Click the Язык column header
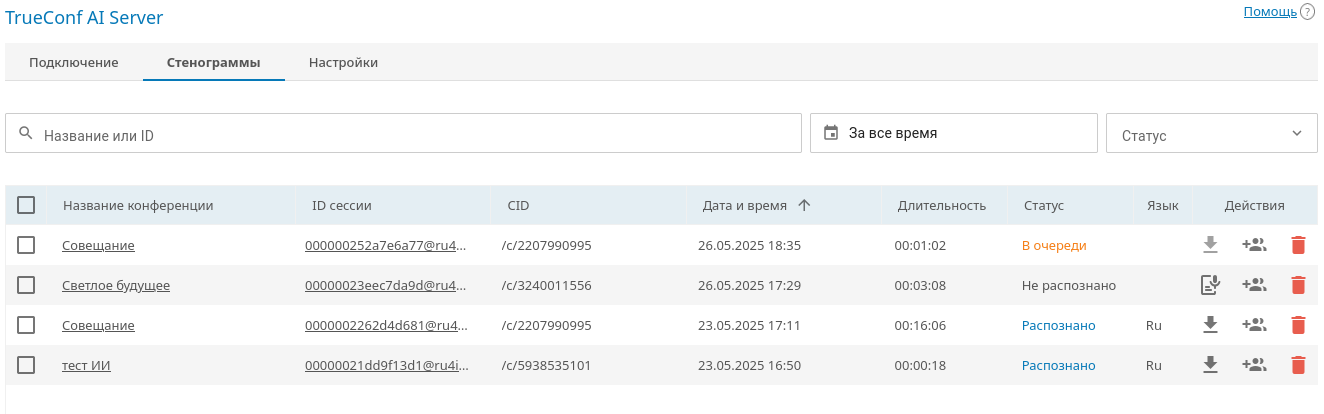This screenshot has height=414, width=1324. [1162, 205]
